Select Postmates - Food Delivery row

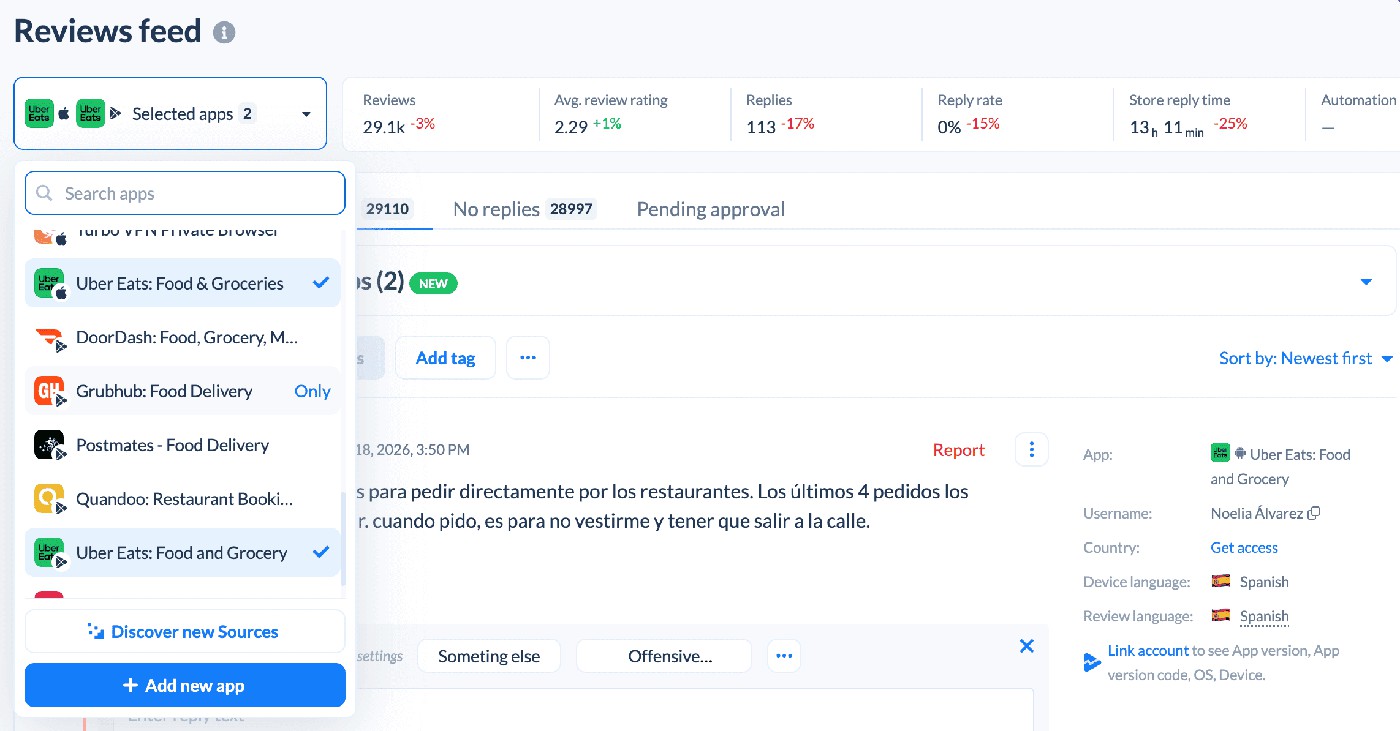pos(183,445)
